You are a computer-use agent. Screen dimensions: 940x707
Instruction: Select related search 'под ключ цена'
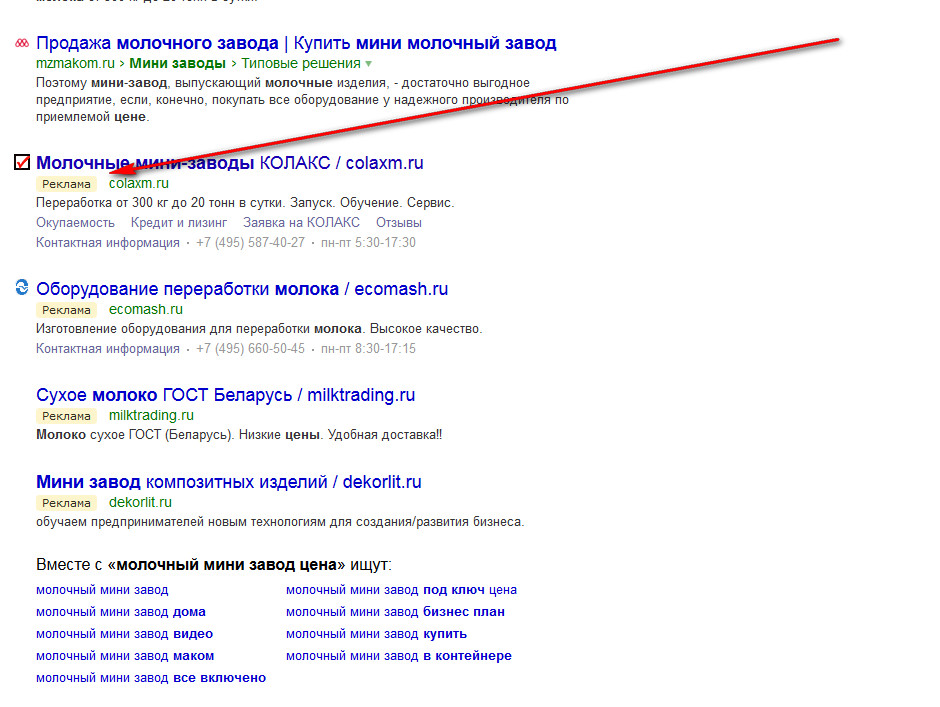tap(401, 590)
